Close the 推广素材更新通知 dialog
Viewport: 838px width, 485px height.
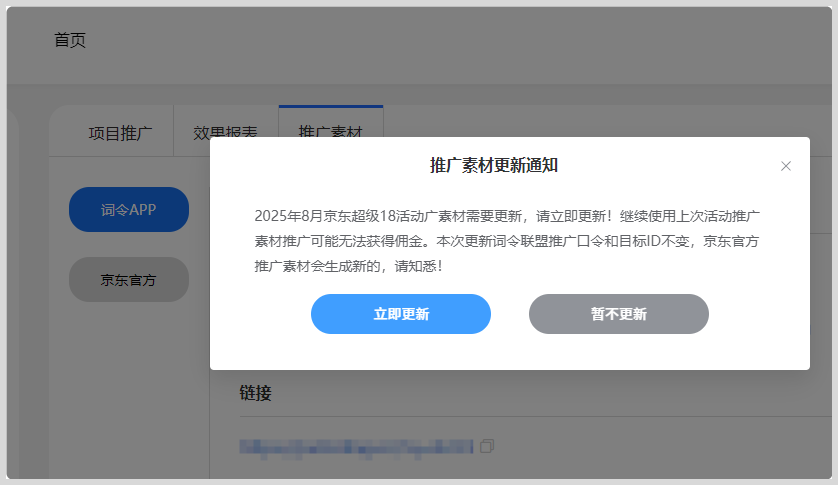pos(786,166)
